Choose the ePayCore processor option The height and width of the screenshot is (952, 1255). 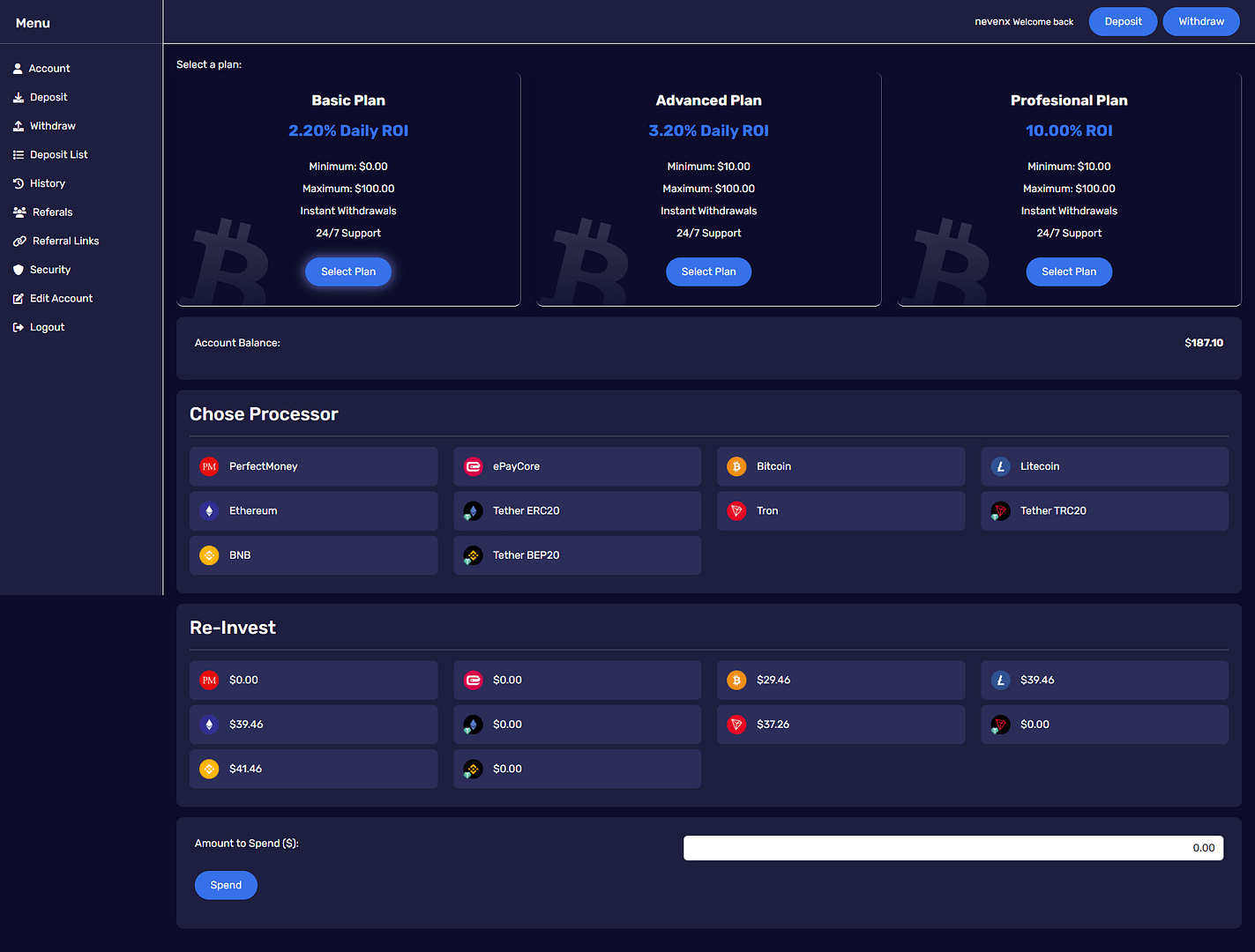[x=577, y=466]
